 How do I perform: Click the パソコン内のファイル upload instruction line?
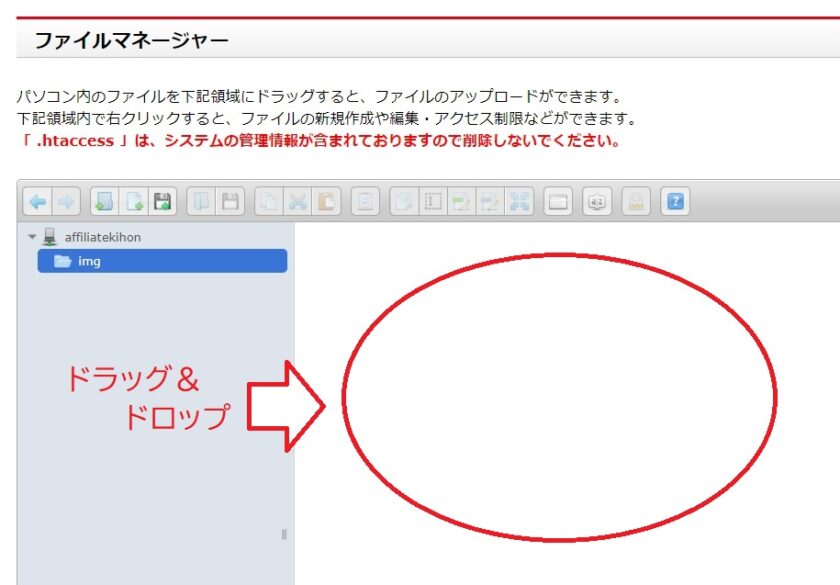pos(319,96)
